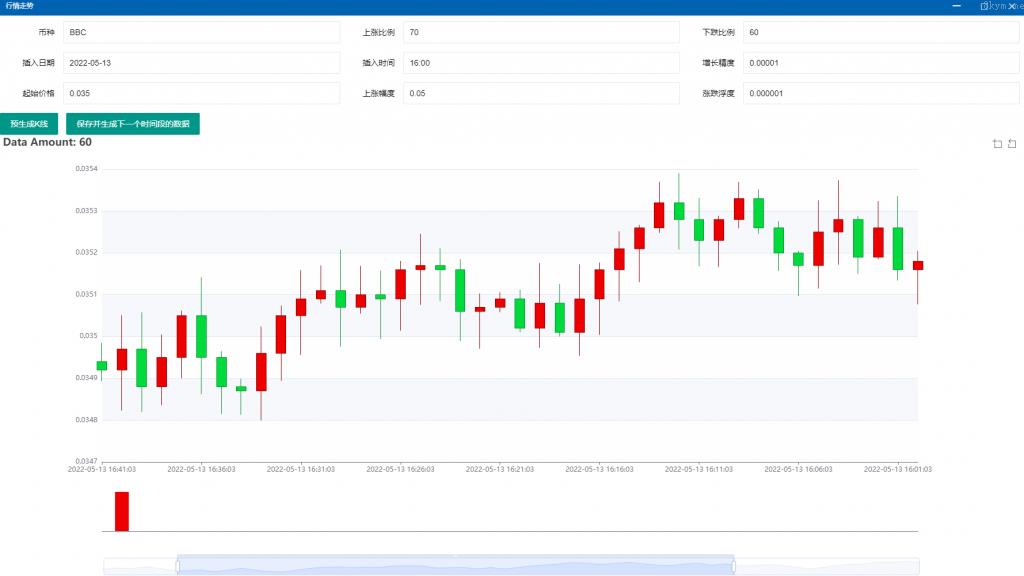1024x576 pixels.
Task: Click the 上涨比例 field showing 70
Action: tap(540, 33)
